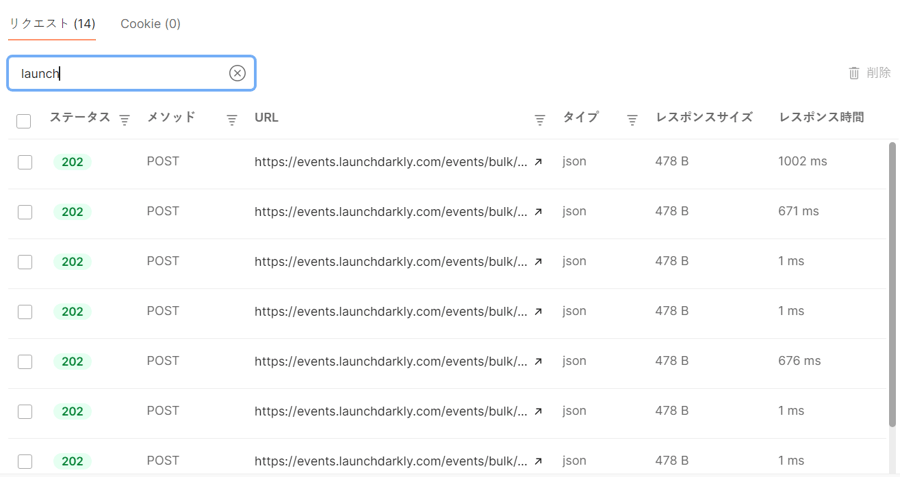
Task: Click the 202 status badge in the 676 ms row
Action: coord(72,362)
